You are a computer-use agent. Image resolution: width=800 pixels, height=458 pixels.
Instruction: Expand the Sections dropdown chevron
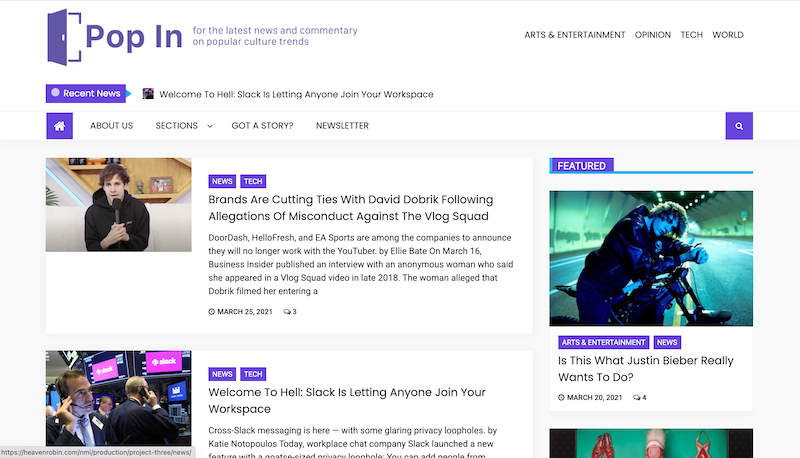pyautogui.click(x=209, y=126)
